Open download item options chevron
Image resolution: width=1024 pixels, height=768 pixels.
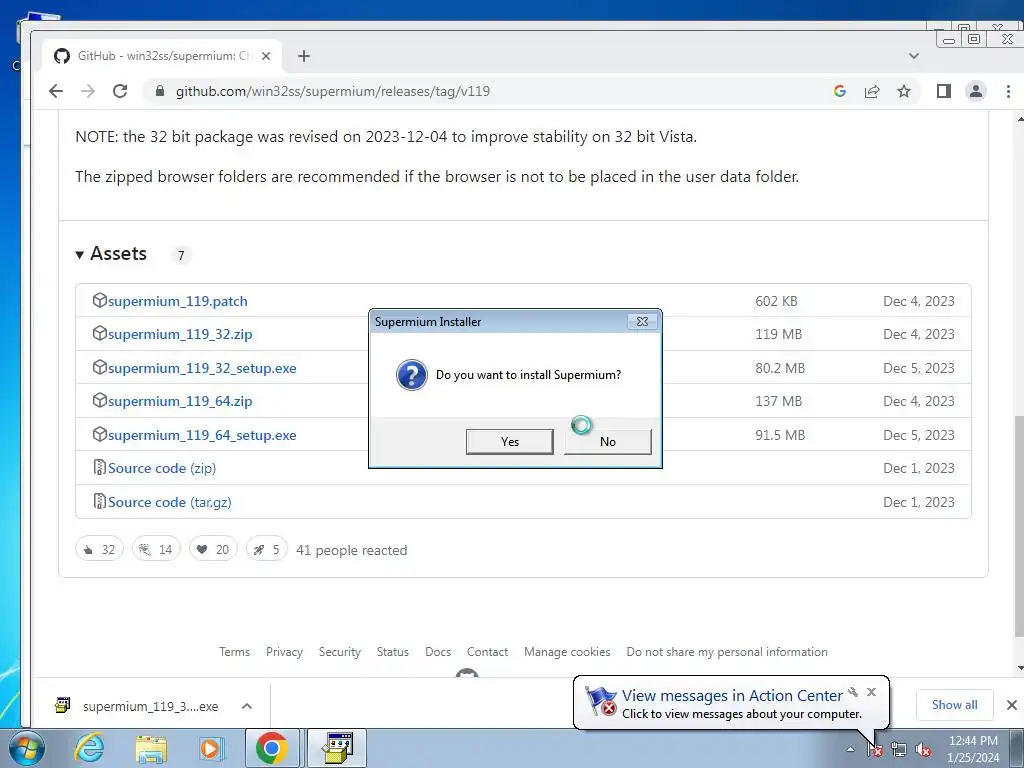point(247,706)
